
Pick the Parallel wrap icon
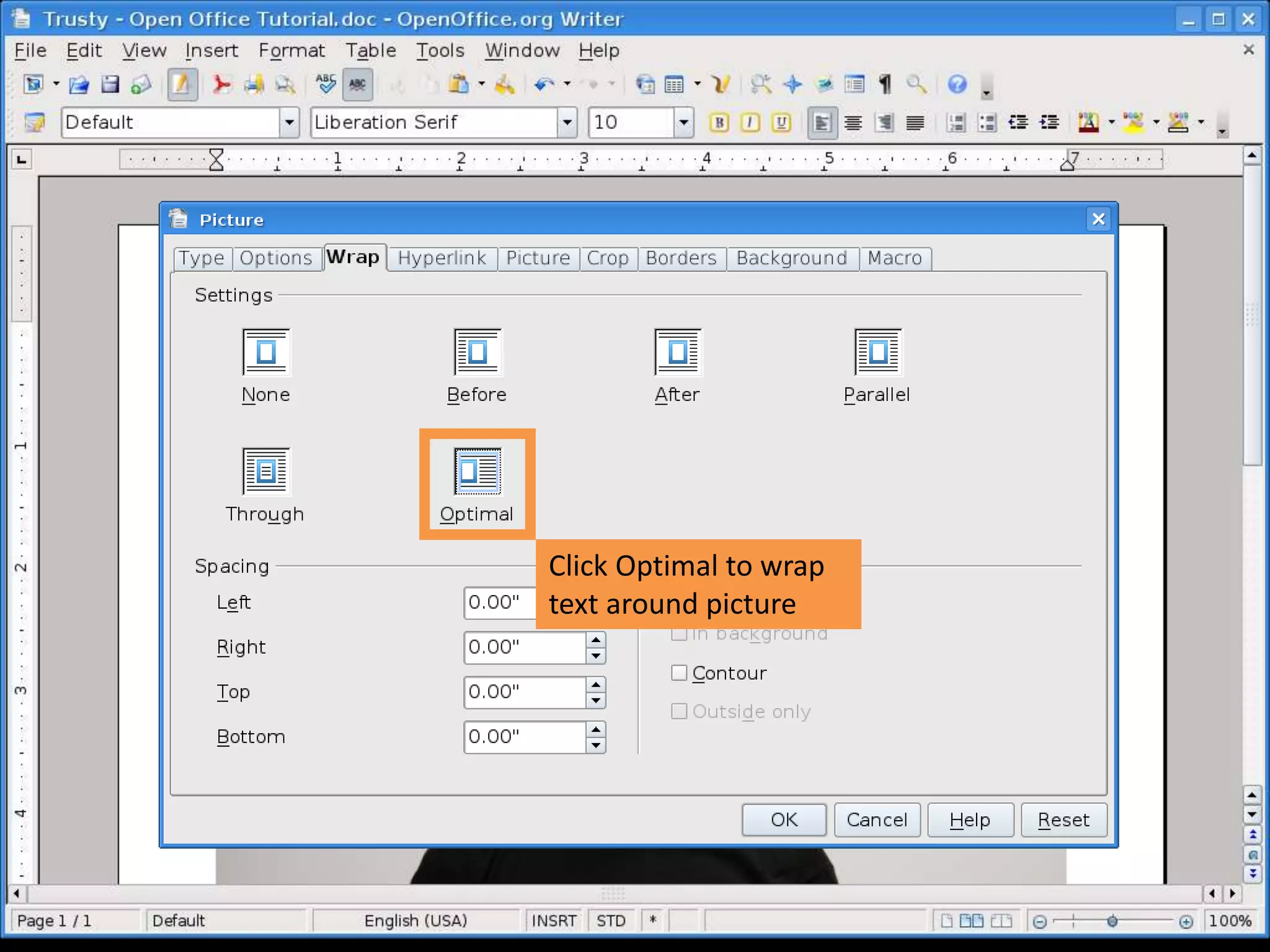877,351
